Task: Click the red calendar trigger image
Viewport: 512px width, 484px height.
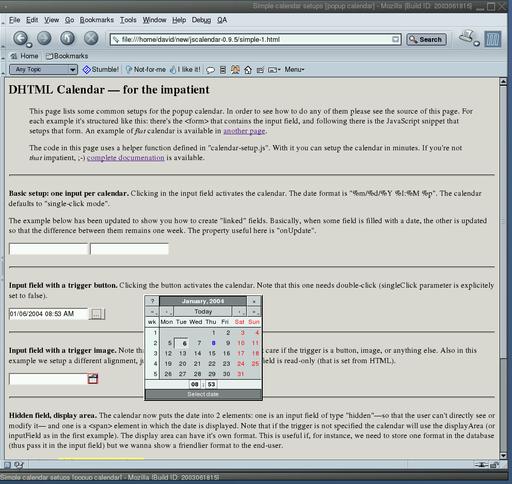Action: [93, 379]
